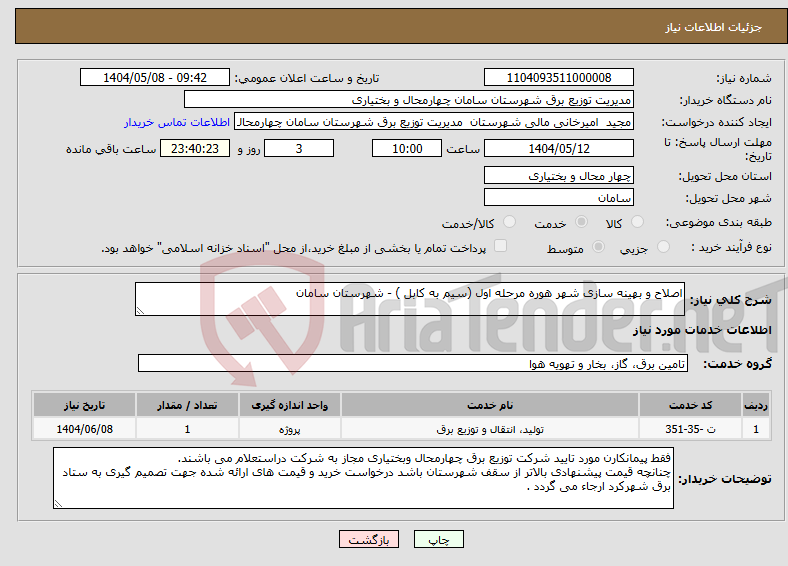Click the remaining time field 23:40:23
Screen dimensions: 788x566
[195, 148]
